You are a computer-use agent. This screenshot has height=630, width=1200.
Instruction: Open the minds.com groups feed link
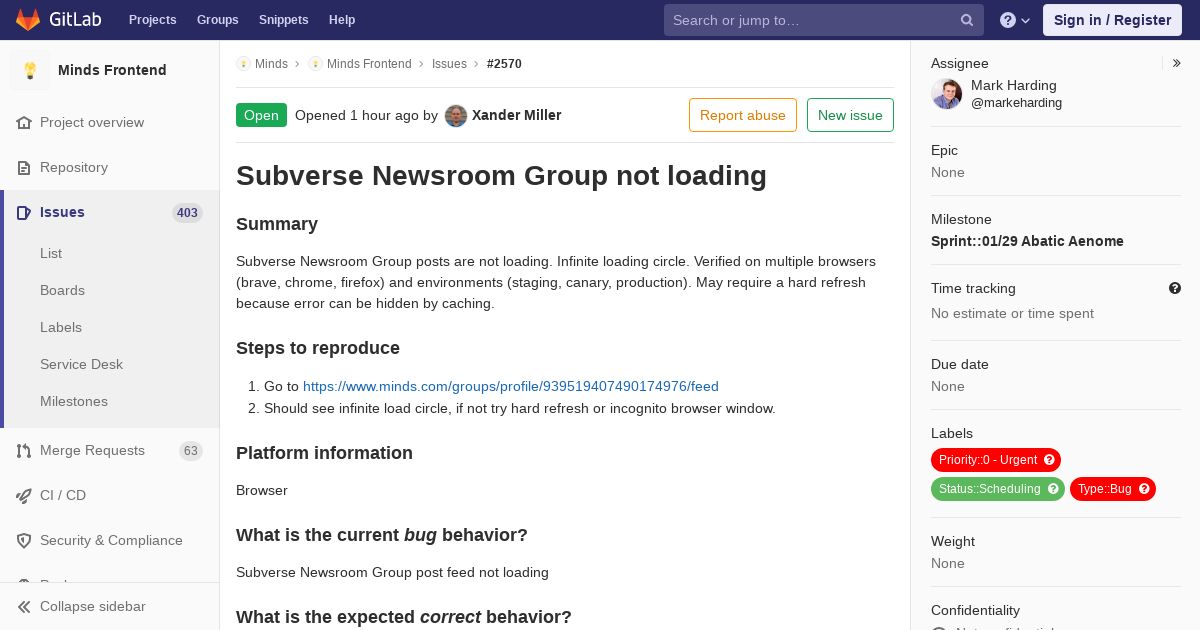(x=511, y=386)
